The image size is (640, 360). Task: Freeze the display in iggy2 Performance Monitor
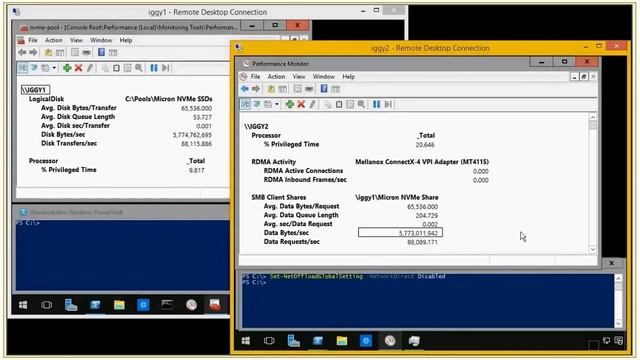(x=376, y=104)
